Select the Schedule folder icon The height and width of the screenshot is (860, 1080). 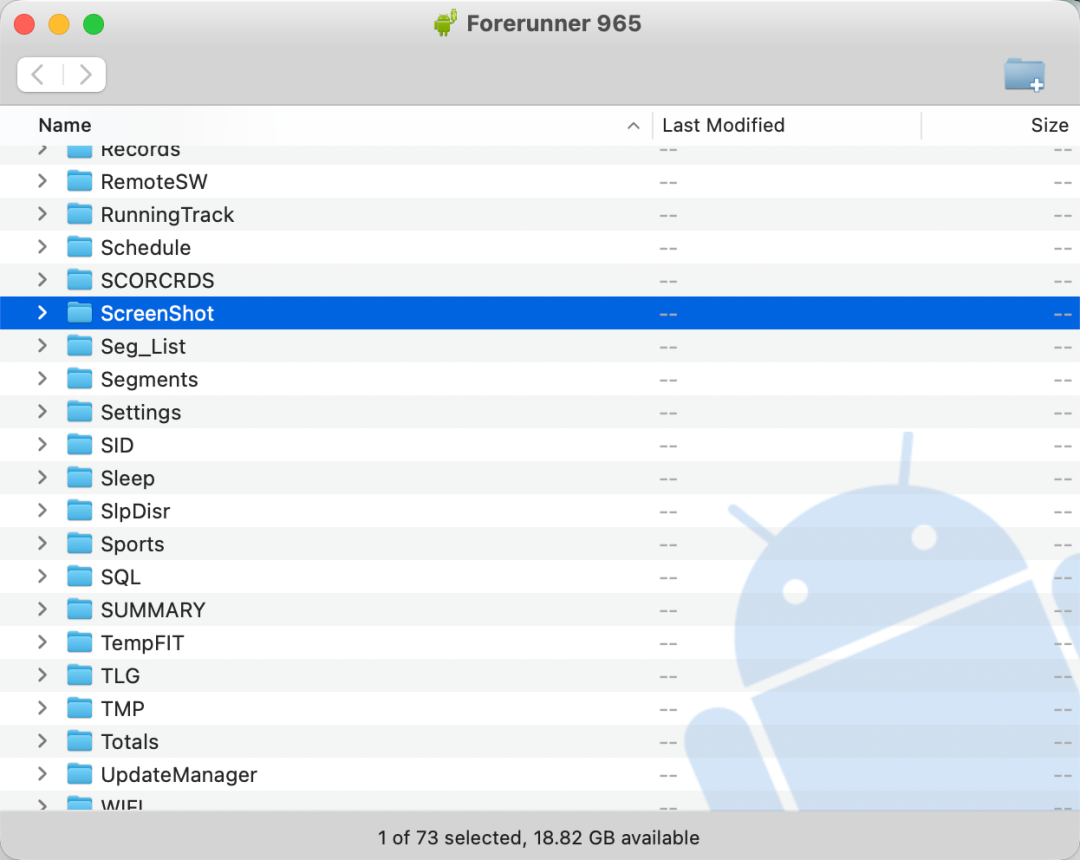80,248
